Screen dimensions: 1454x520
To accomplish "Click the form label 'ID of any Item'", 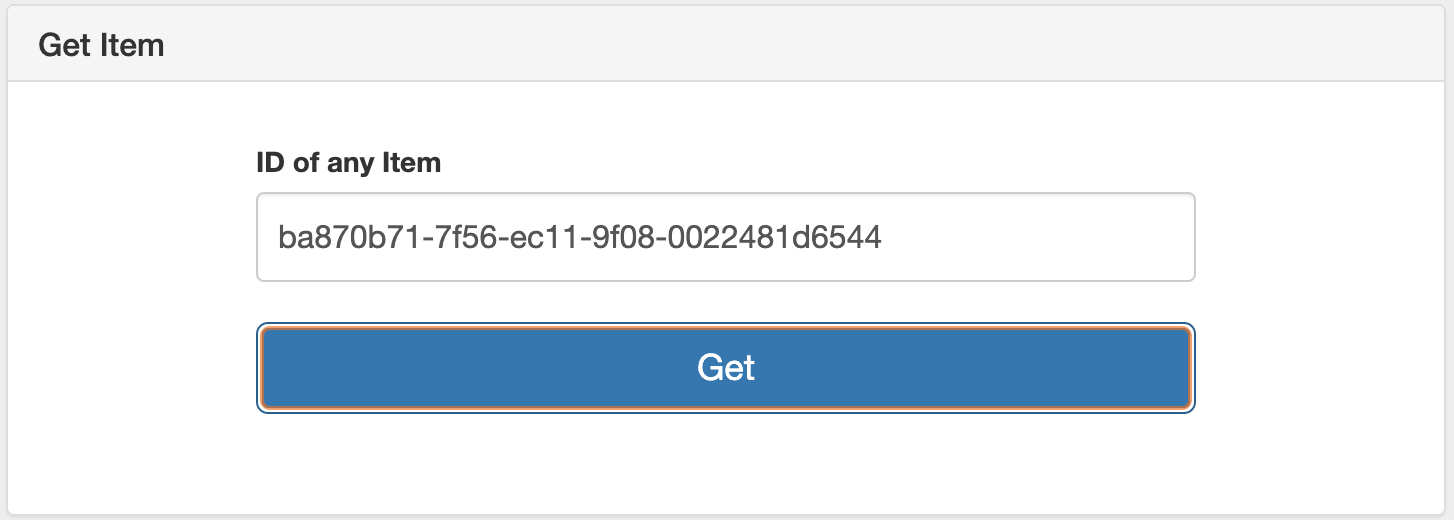I will pyautogui.click(x=349, y=162).
